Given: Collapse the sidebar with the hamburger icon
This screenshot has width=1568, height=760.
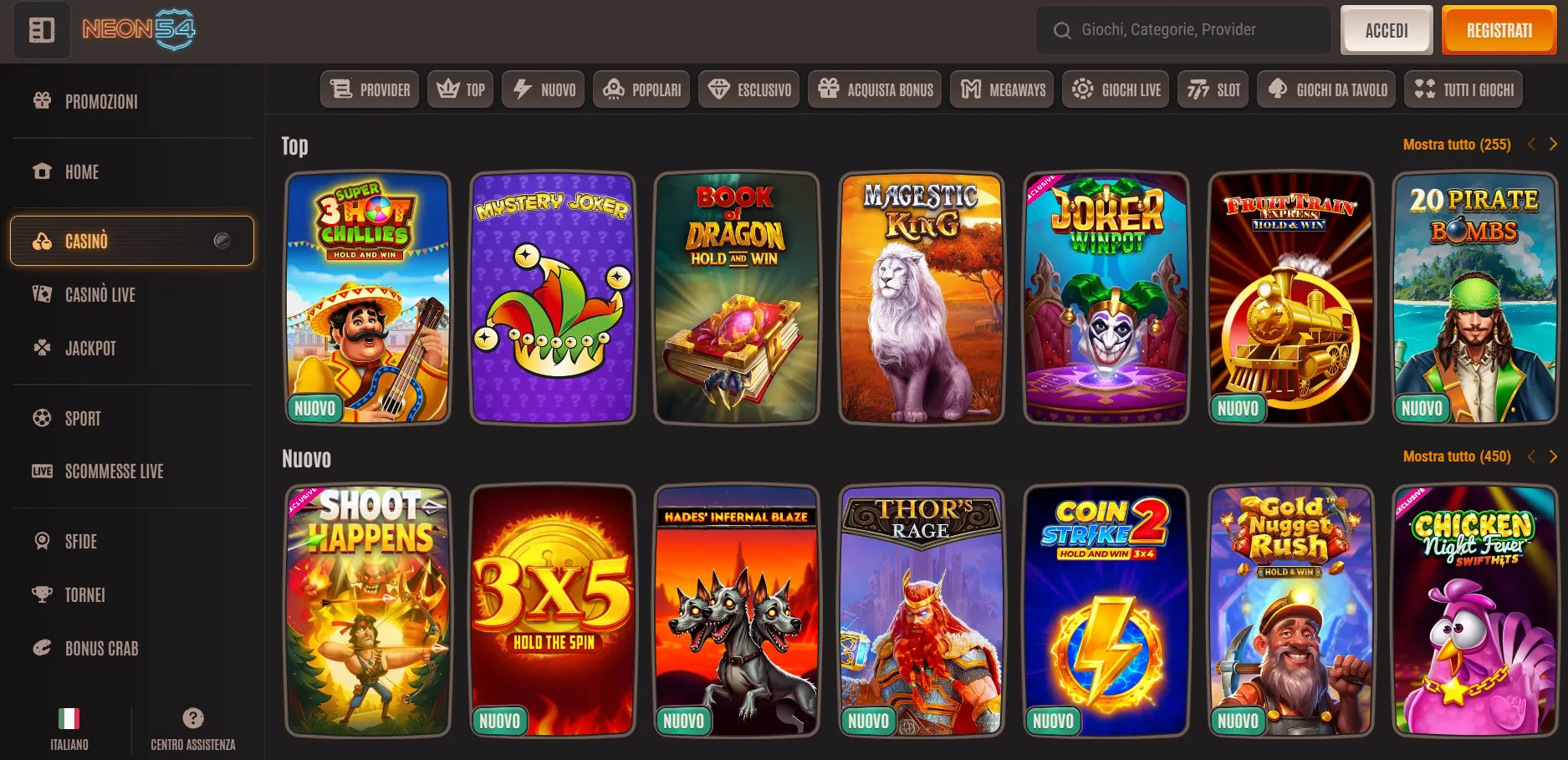Looking at the screenshot, I should pyautogui.click(x=41, y=29).
